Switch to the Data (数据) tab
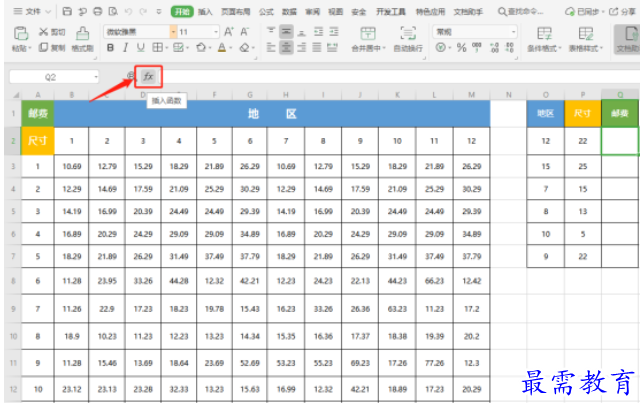The width and height of the screenshot is (643, 414). click(289, 11)
